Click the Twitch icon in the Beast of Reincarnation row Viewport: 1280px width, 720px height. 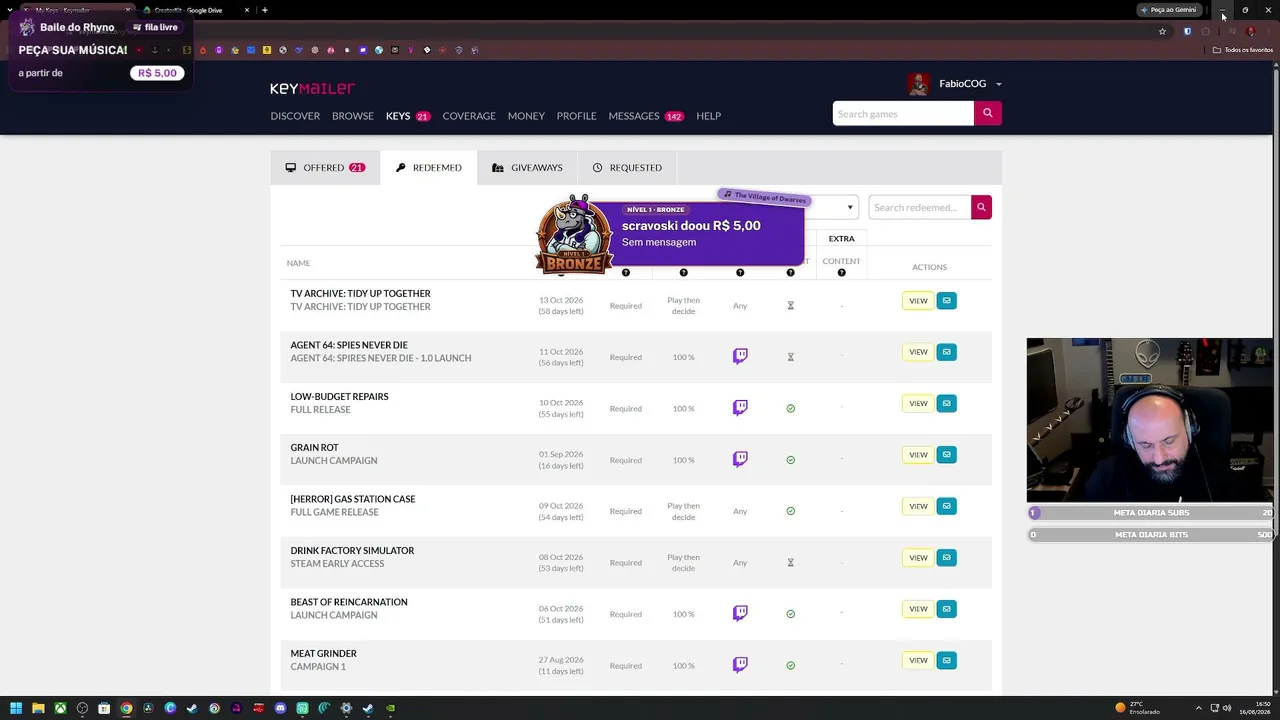click(x=740, y=613)
